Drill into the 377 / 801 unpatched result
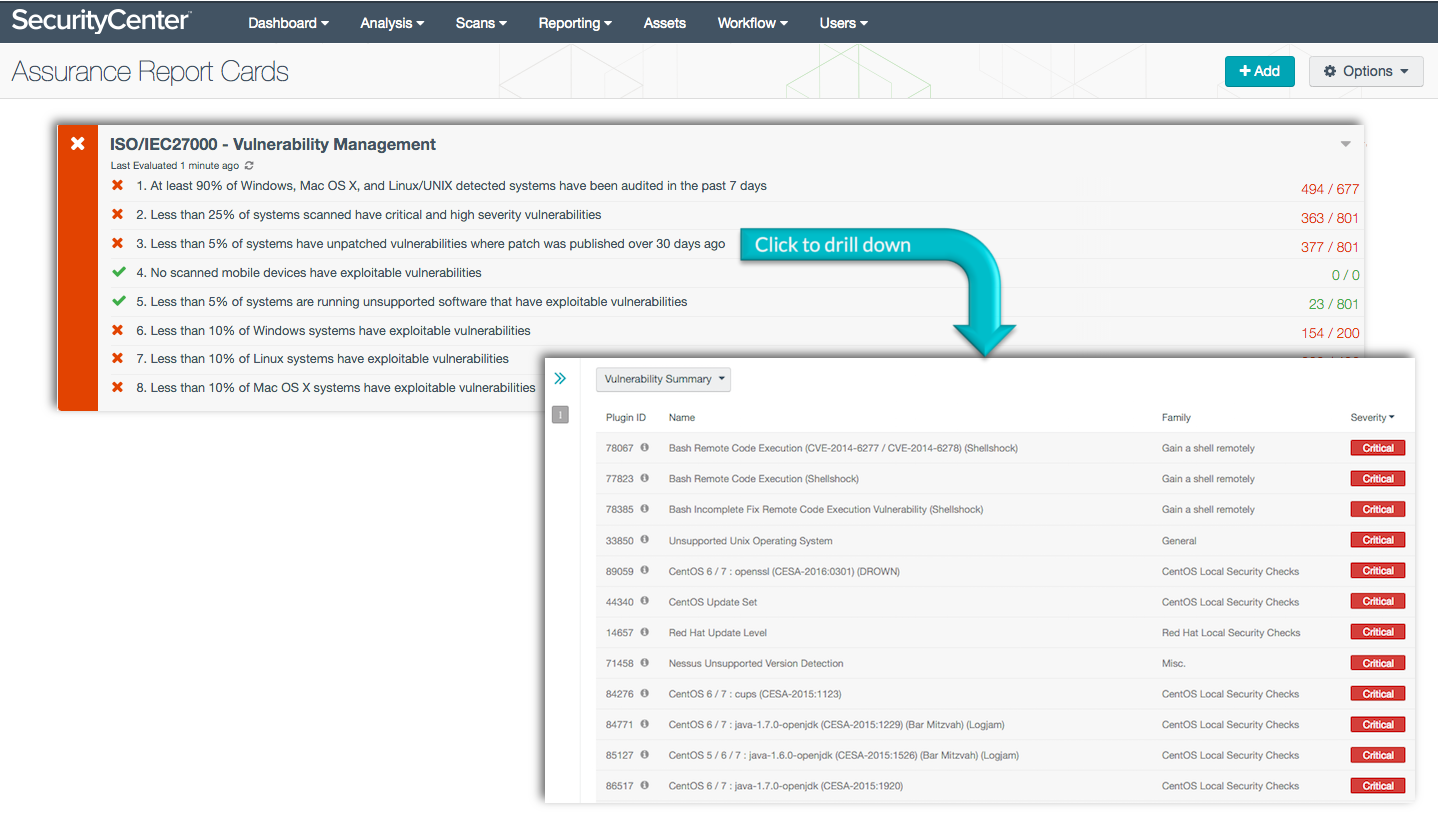The width and height of the screenshot is (1440, 820). (x=1330, y=247)
